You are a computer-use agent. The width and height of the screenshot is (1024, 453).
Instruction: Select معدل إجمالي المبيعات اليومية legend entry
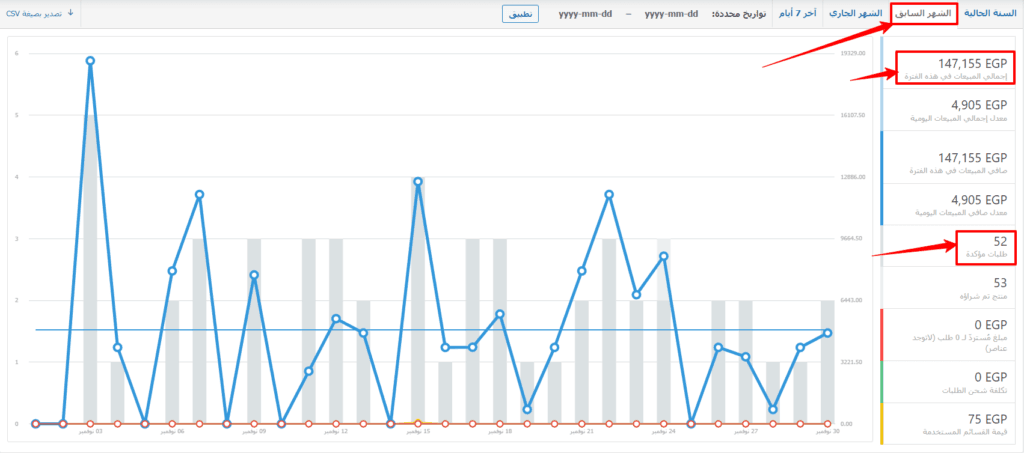[x=948, y=110]
